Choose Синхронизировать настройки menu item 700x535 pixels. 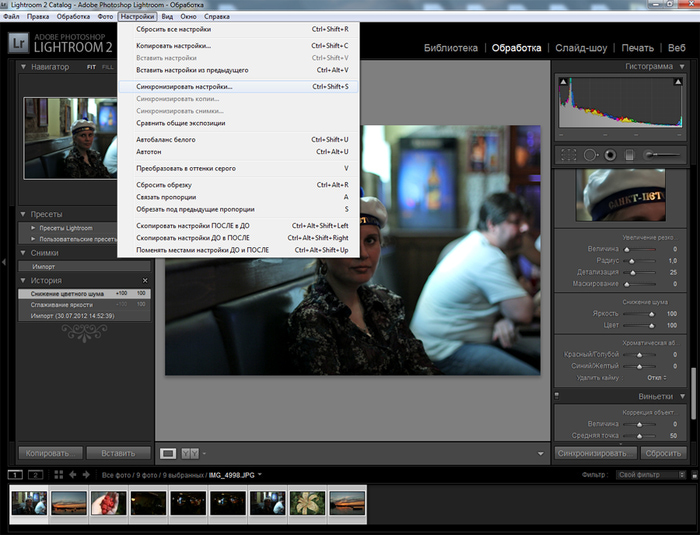pos(238,87)
